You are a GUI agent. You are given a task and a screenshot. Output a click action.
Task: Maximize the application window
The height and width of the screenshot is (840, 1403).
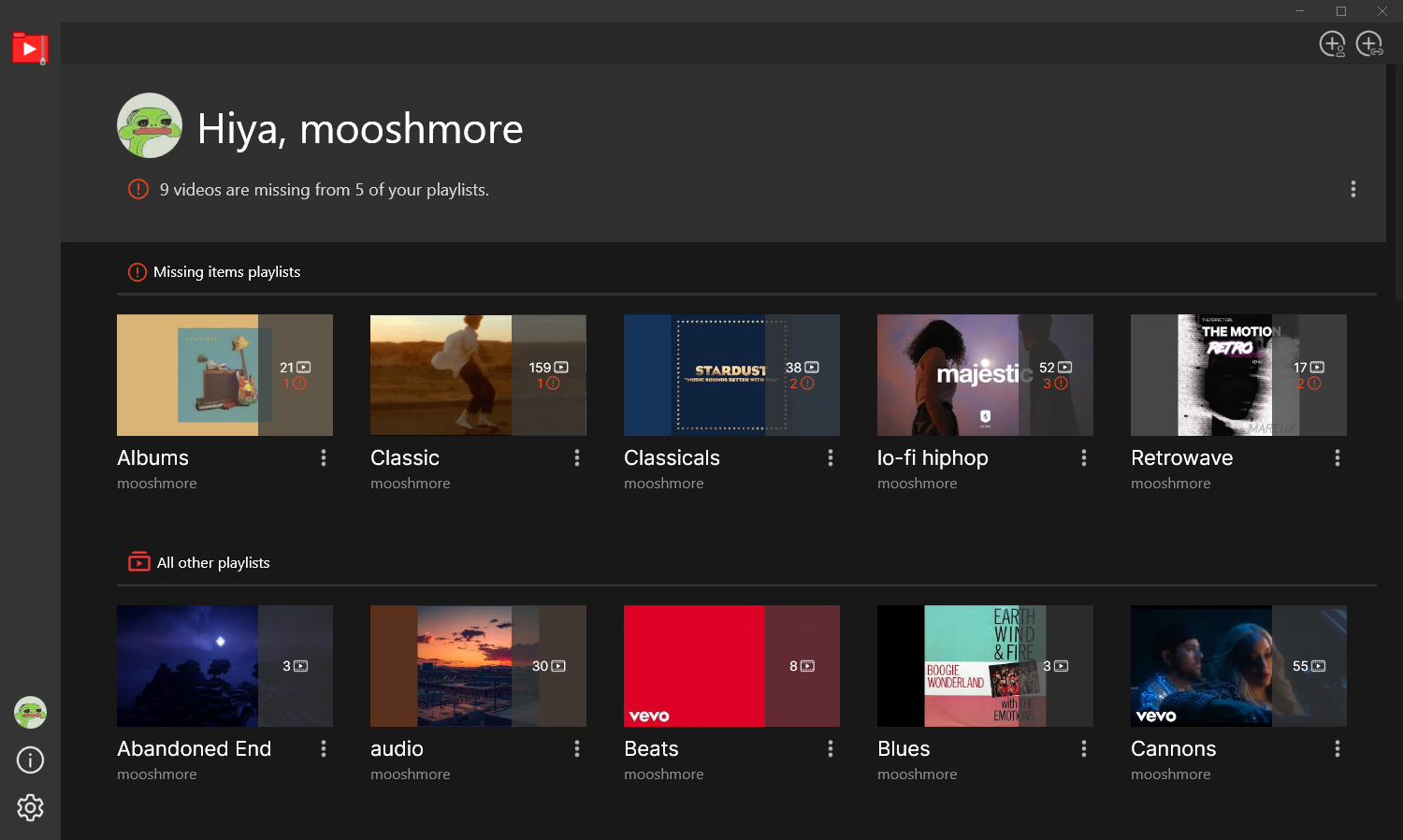1341,11
